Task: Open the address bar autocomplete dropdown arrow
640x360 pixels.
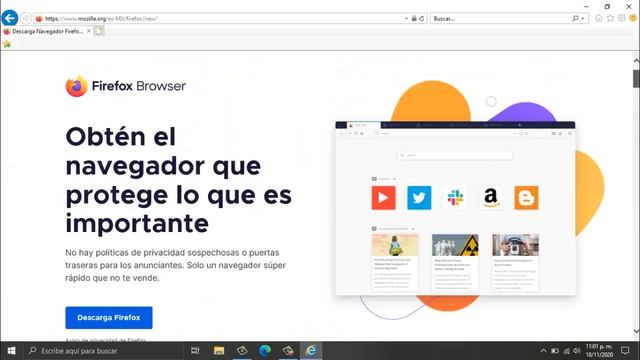Action: tap(406, 18)
